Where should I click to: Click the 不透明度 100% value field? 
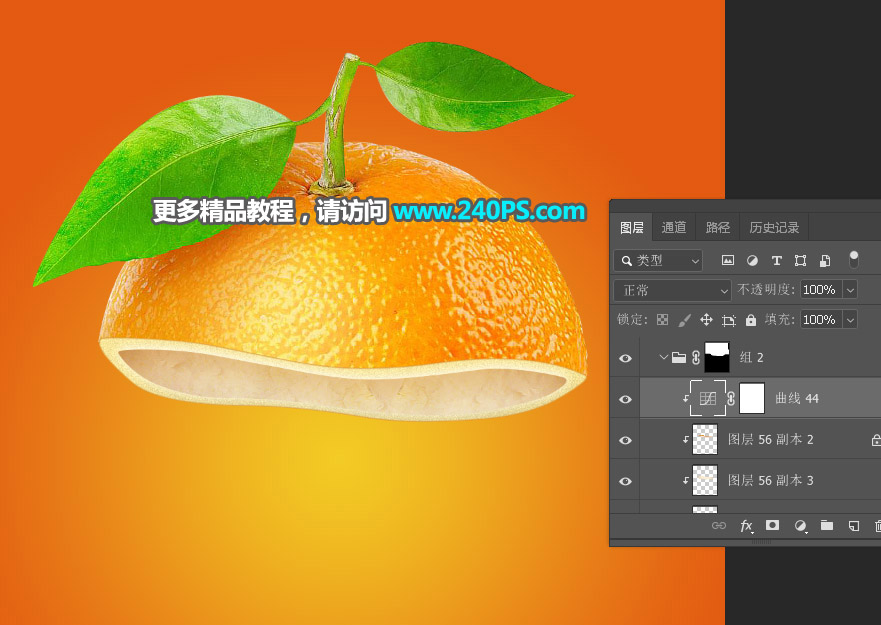[821, 290]
